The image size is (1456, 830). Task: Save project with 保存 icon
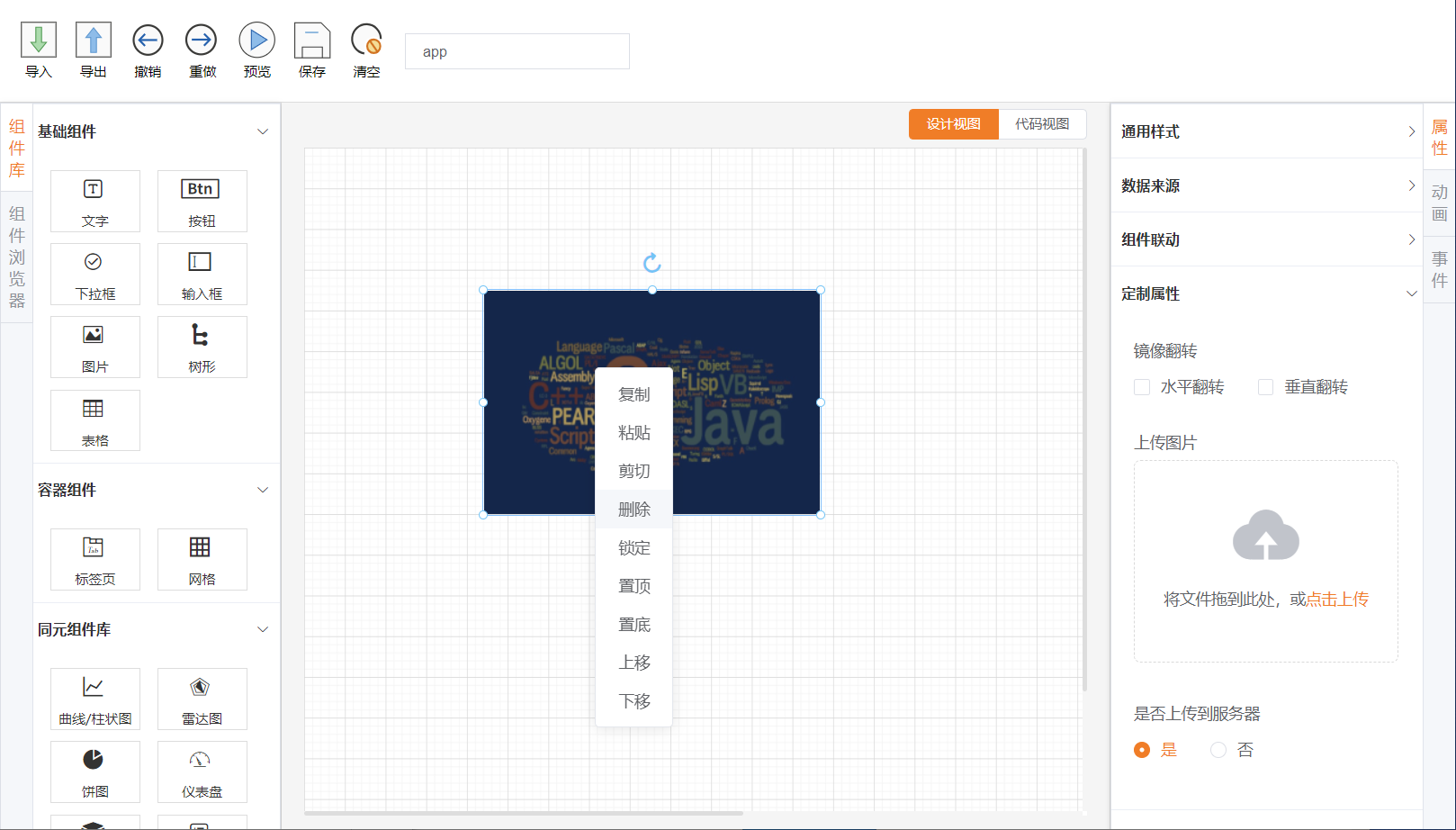[312, 41]
